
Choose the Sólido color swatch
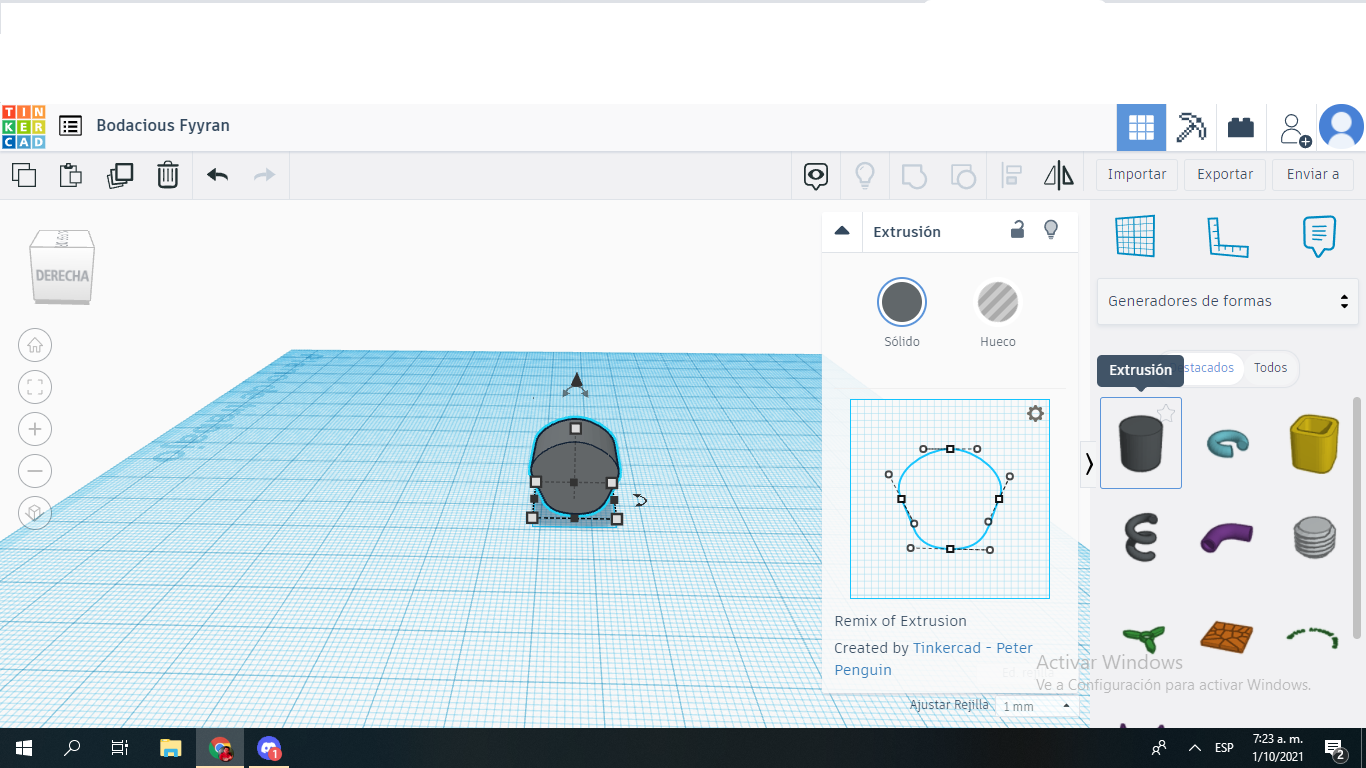click(x=902, y=302)
